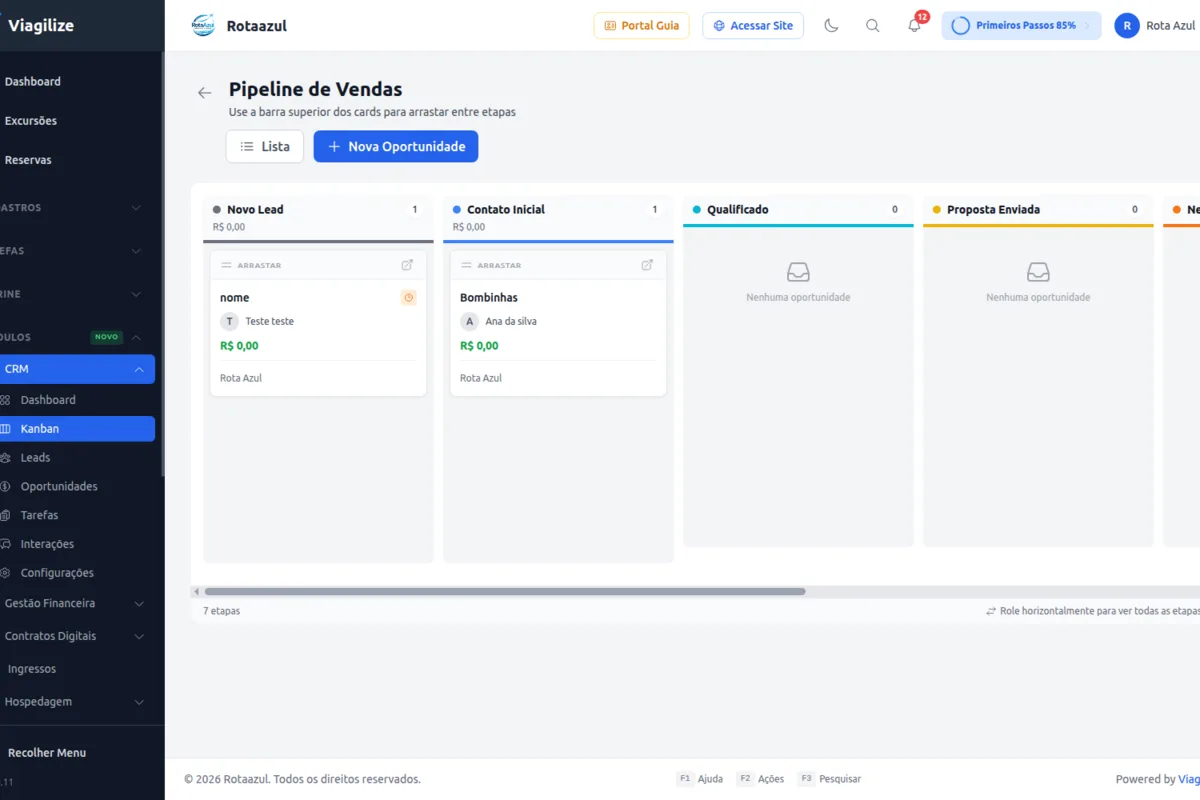Click empty inbox icon in Proposta Enviada column
Viewport: 1200px width, 800px height.
point(1038,272)
